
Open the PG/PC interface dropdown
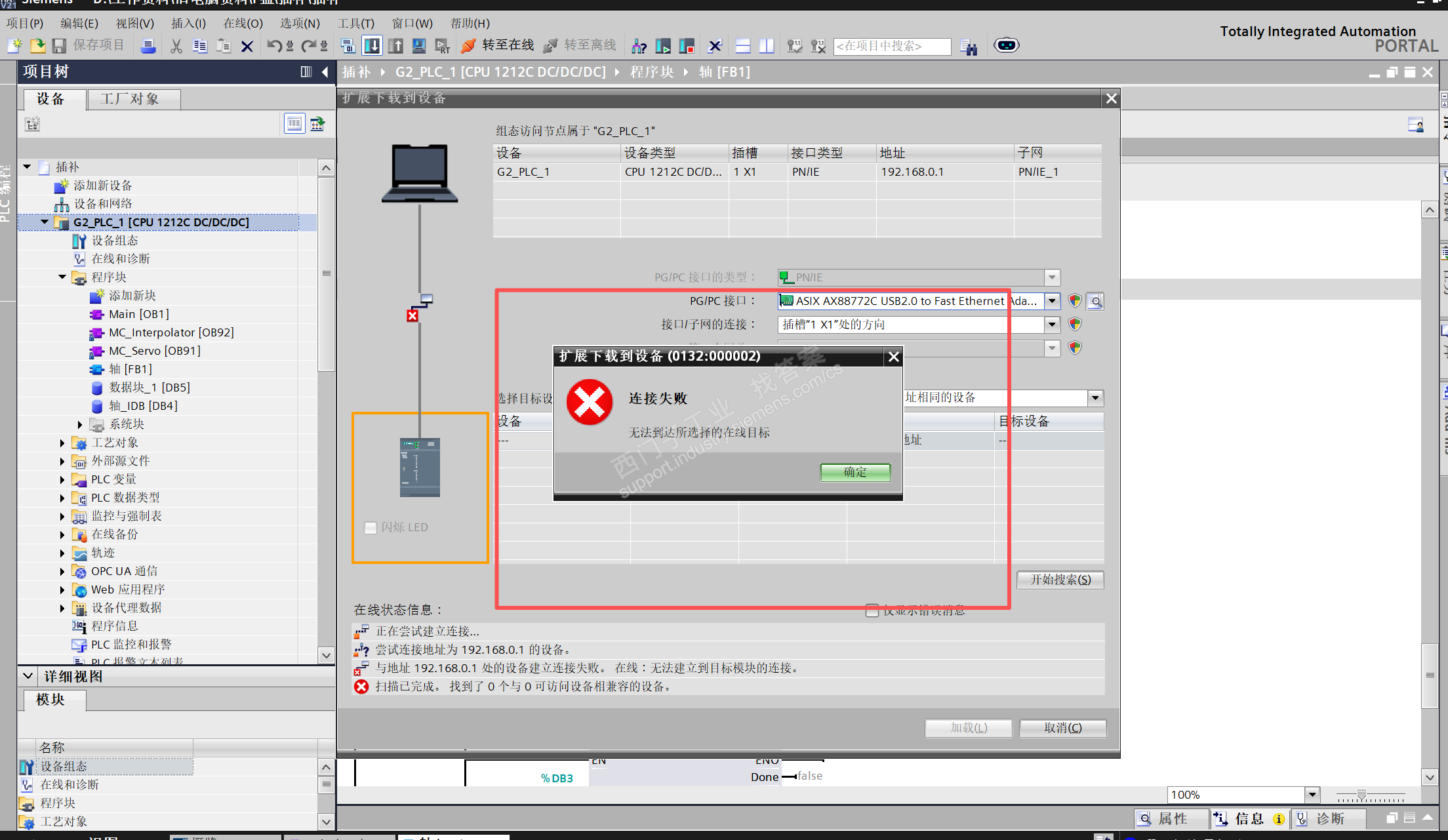tap(1052, 301)
